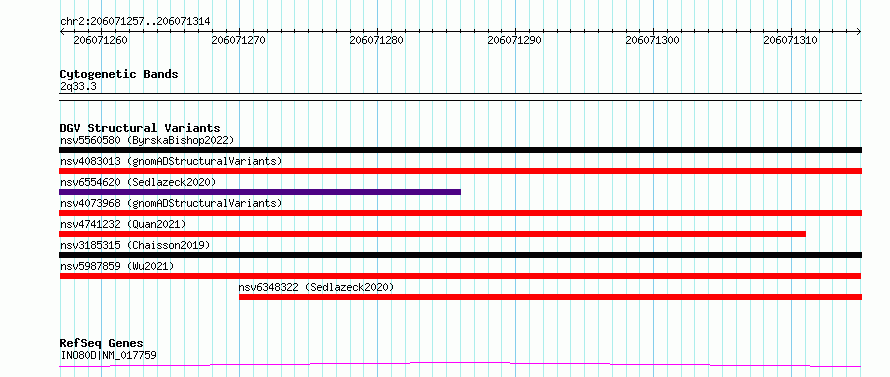Image resolution: width=890 pixels, height=377 pixels.
Task: Open variant nsv6554620 (Sedlazeck2020) label
Action: 138,182
